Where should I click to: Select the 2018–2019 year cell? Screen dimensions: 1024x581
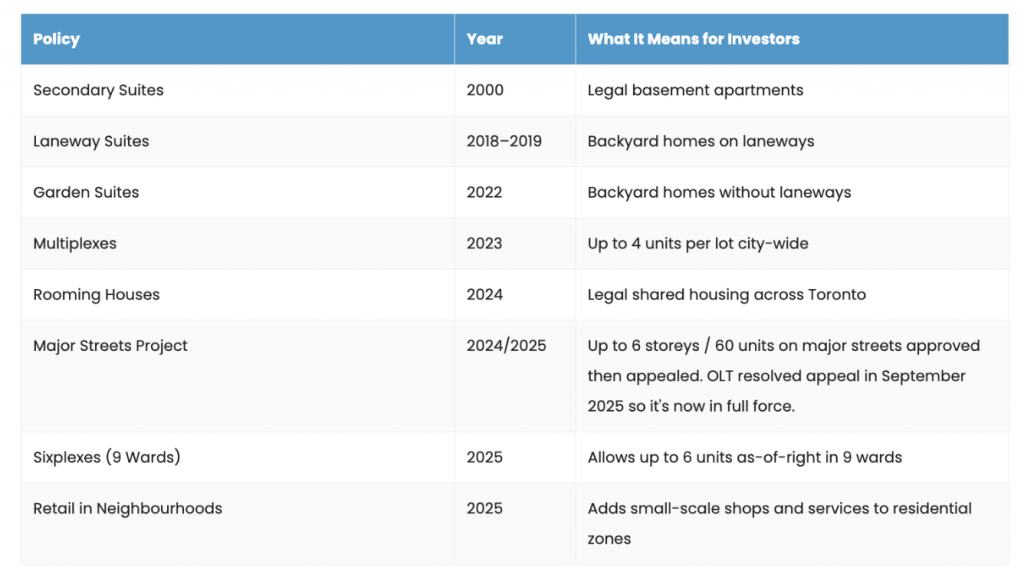point(504,141)
